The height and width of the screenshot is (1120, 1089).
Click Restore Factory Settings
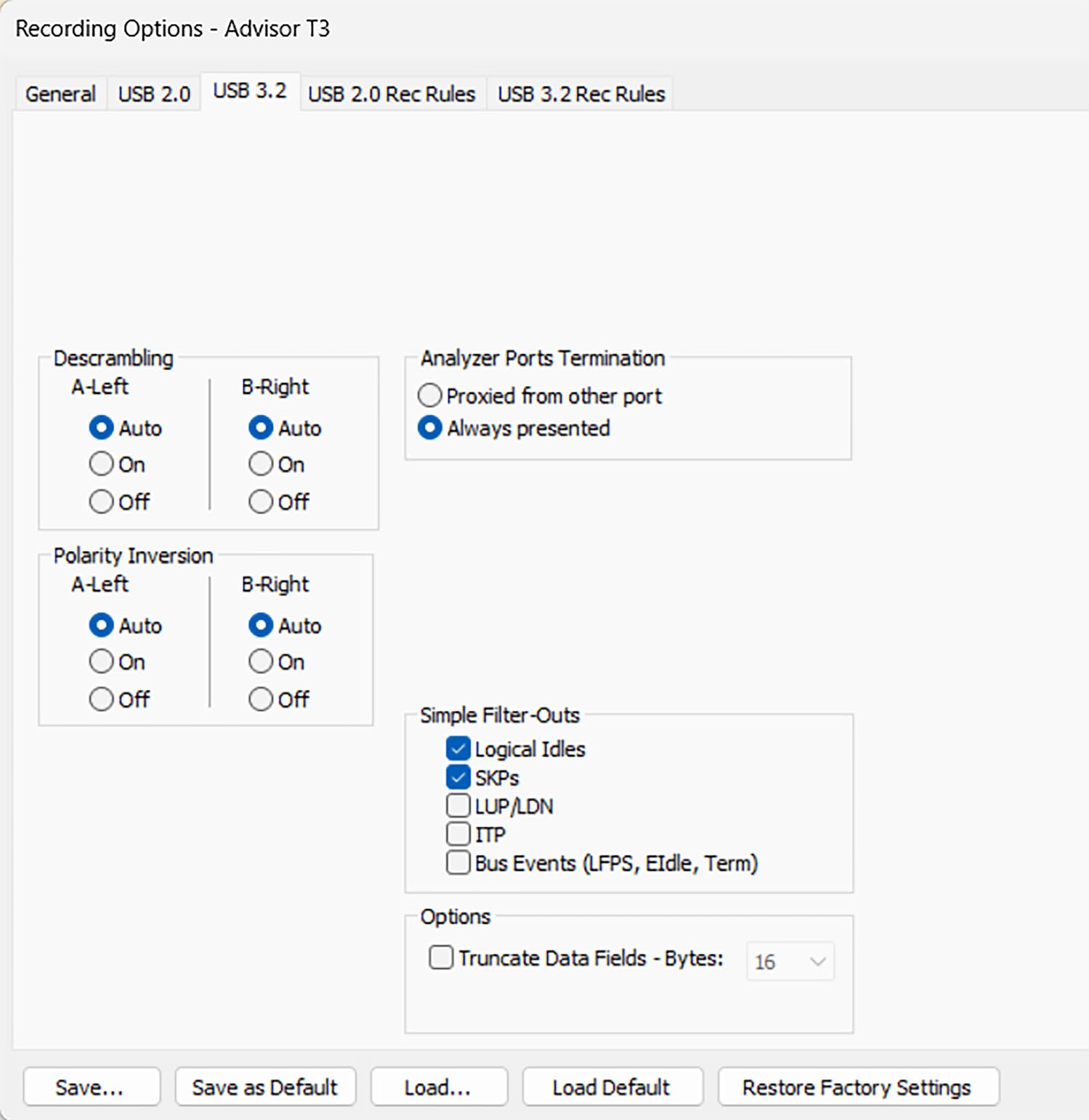coord(858,1087)
